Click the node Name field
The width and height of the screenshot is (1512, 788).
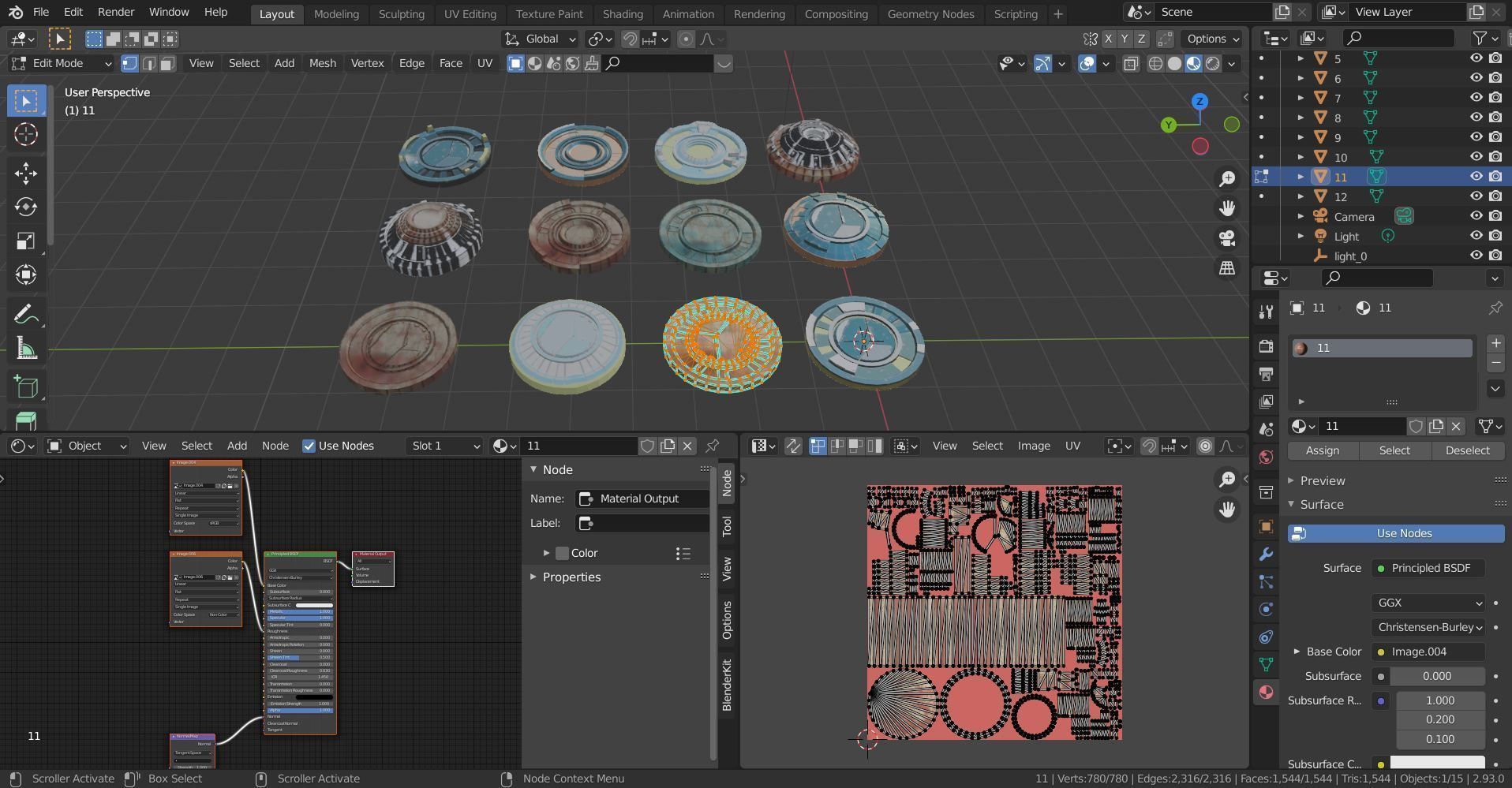(642, 499)
